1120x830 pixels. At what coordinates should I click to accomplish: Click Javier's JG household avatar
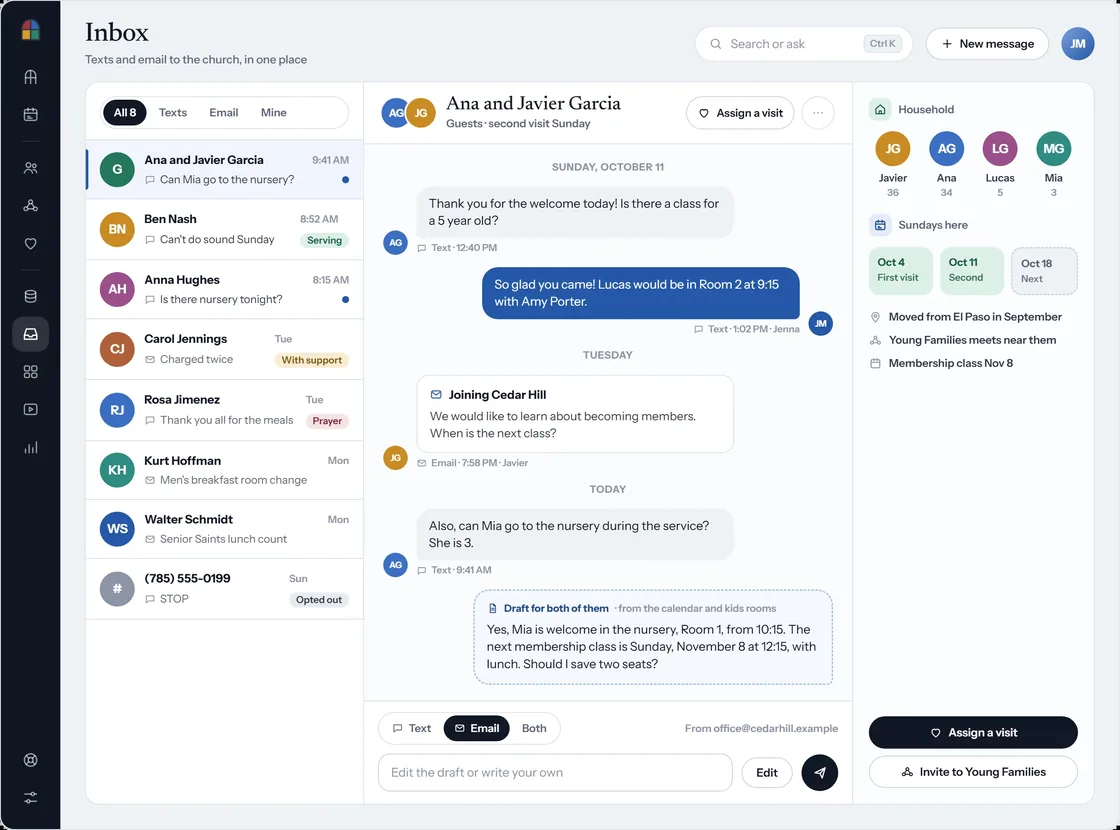(x=892, y=149)
